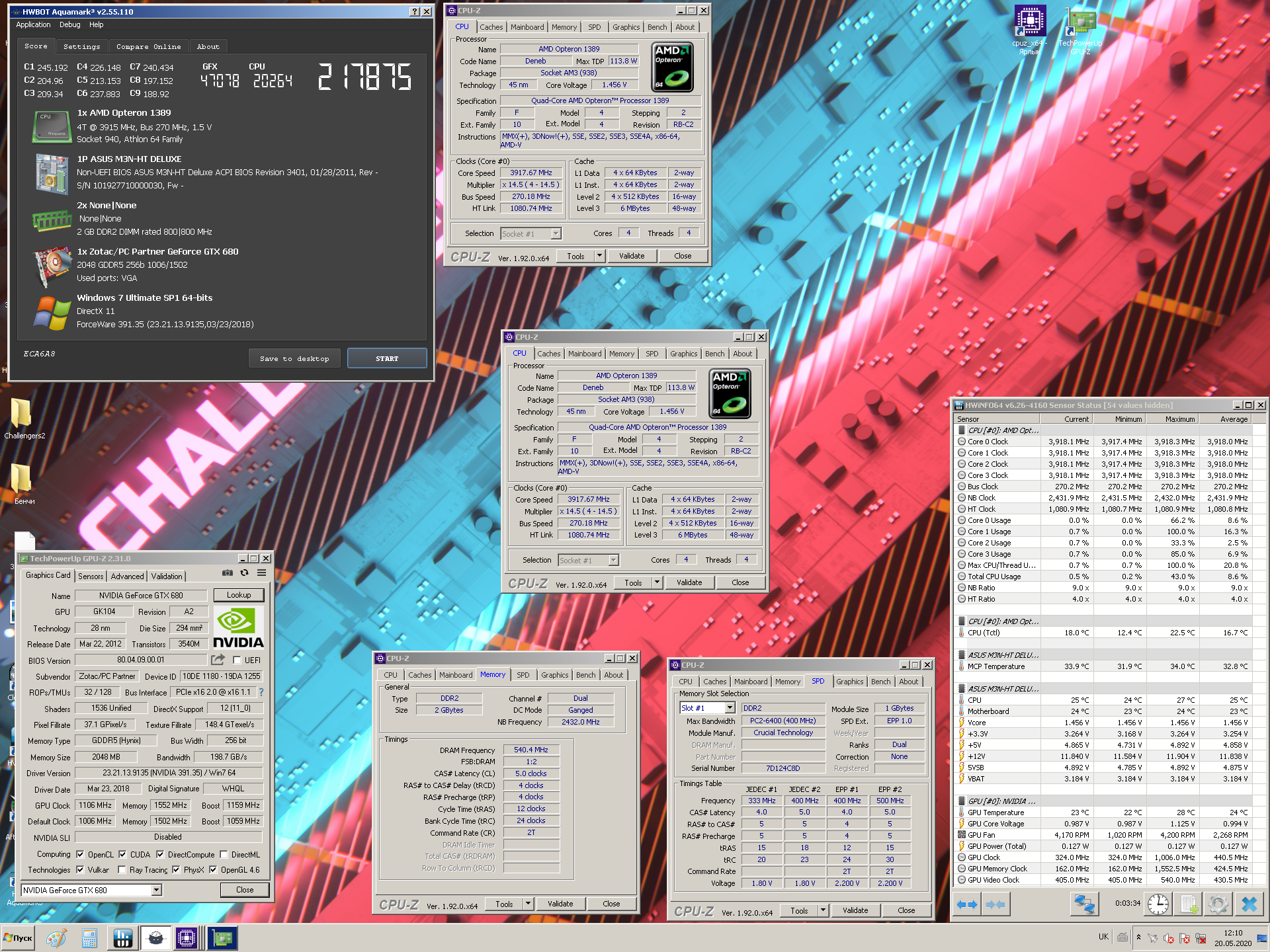The width and height of the screenshot is (1270, 952).
Task: Click HWiNFO blue X close sensors icon
Action: point(1249,904)
